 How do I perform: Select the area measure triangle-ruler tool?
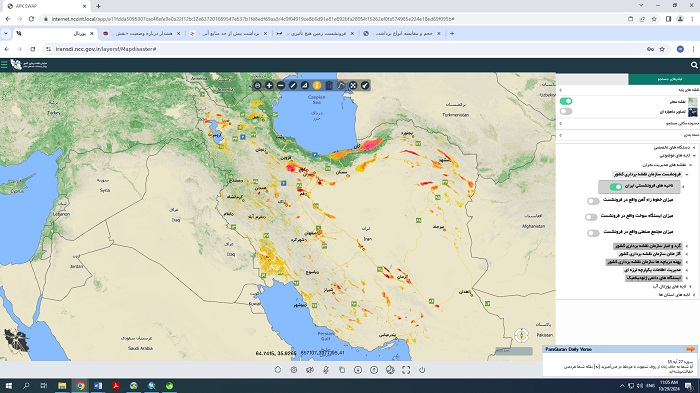pyautogui.click(x=305, y=85)
